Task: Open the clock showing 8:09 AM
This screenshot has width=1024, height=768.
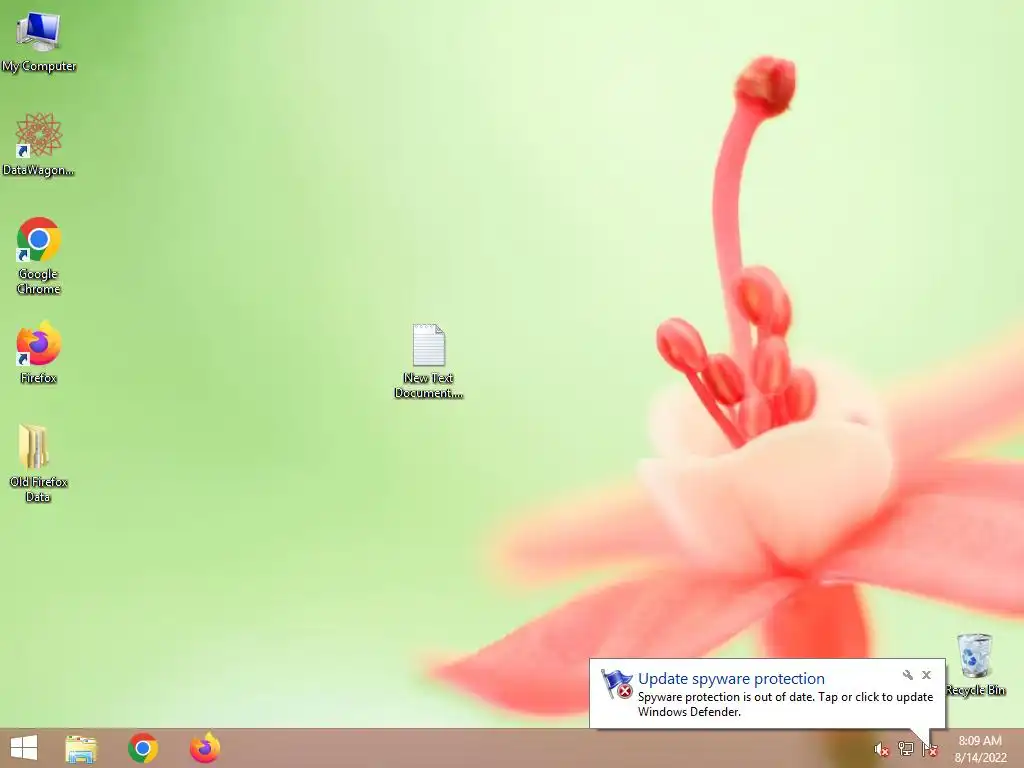Action: [x=980, y=749]
